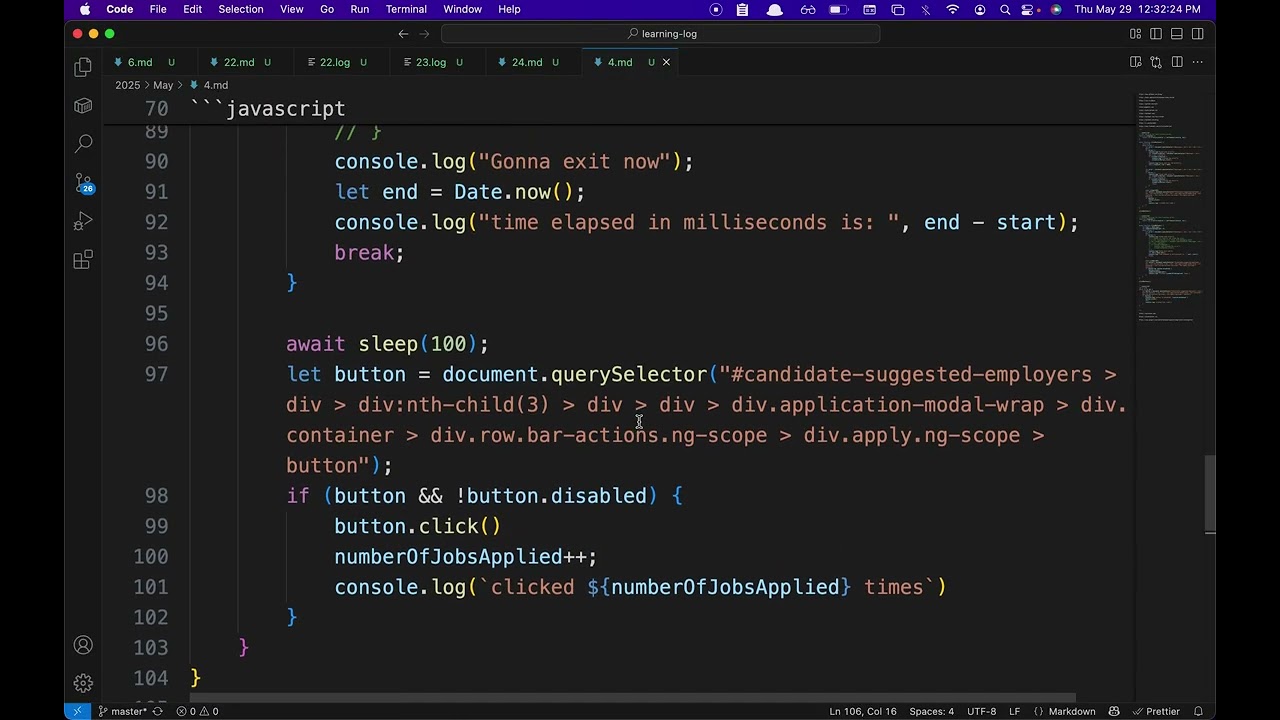The height and width of the screenshot is (720, 1280).
Task: Open the Search view in activity bar
Action: (83, 144)
